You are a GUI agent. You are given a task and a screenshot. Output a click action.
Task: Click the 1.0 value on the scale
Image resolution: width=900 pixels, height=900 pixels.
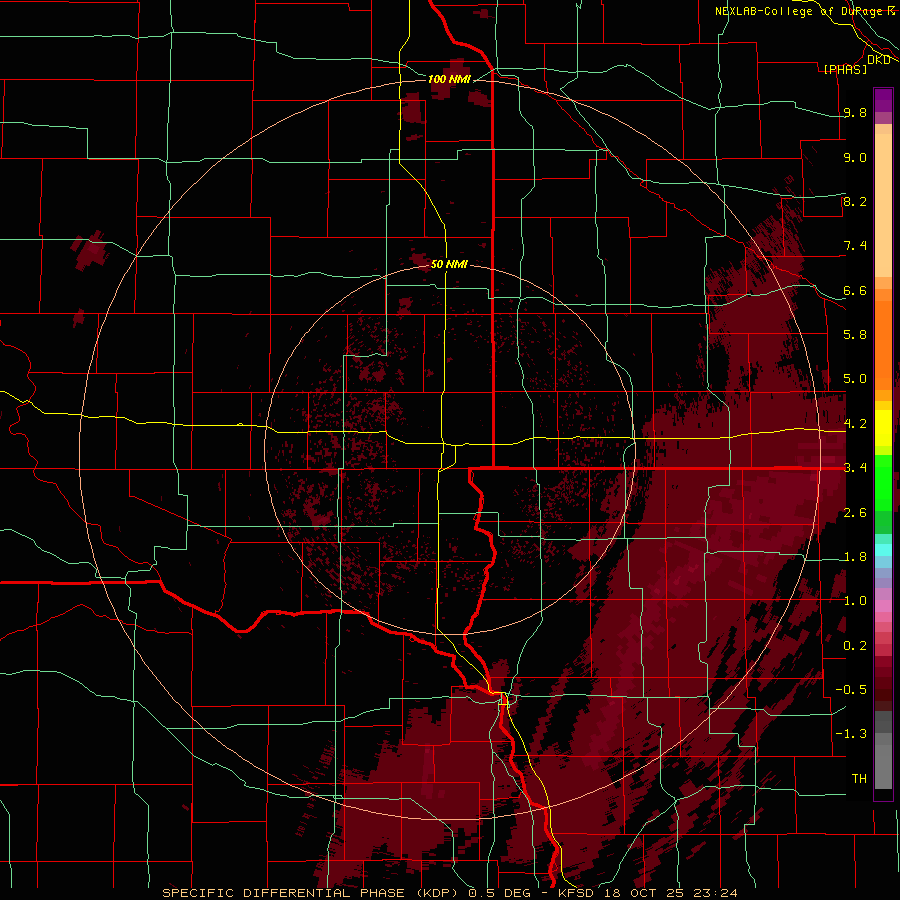tap(855, 601)
